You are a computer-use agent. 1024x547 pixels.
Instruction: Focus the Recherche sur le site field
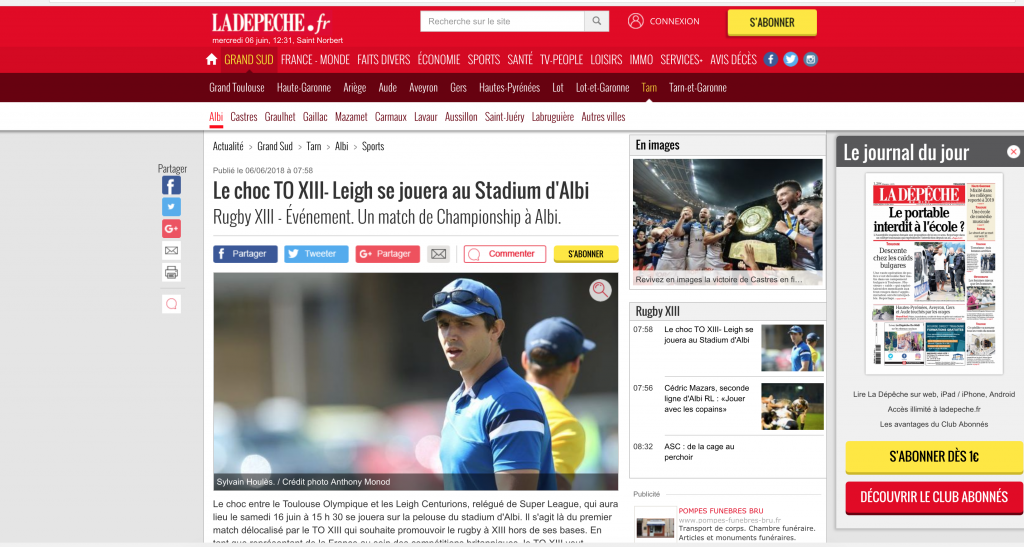502,21
